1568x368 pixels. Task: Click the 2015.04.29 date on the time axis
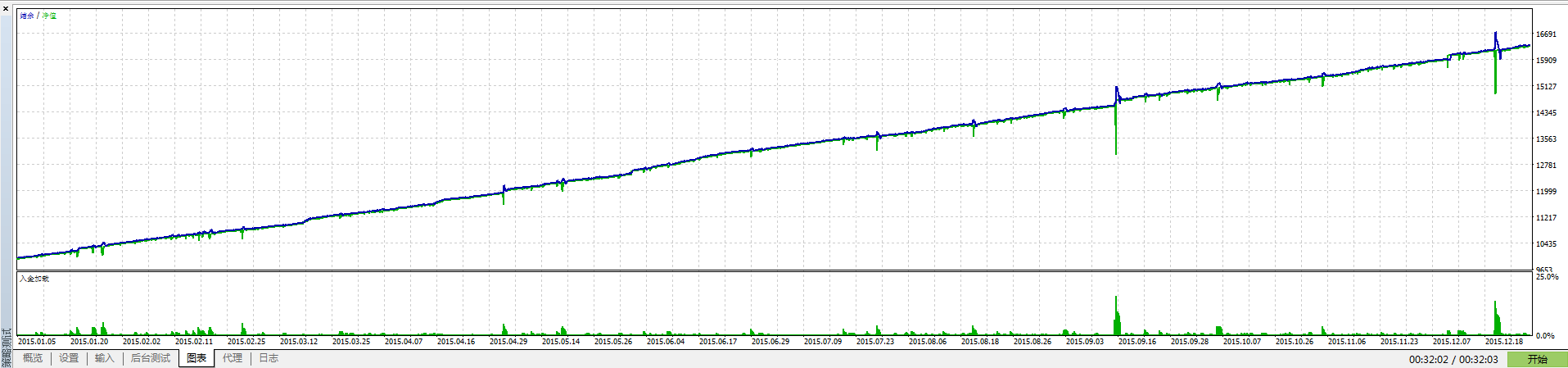click(508, 341)
